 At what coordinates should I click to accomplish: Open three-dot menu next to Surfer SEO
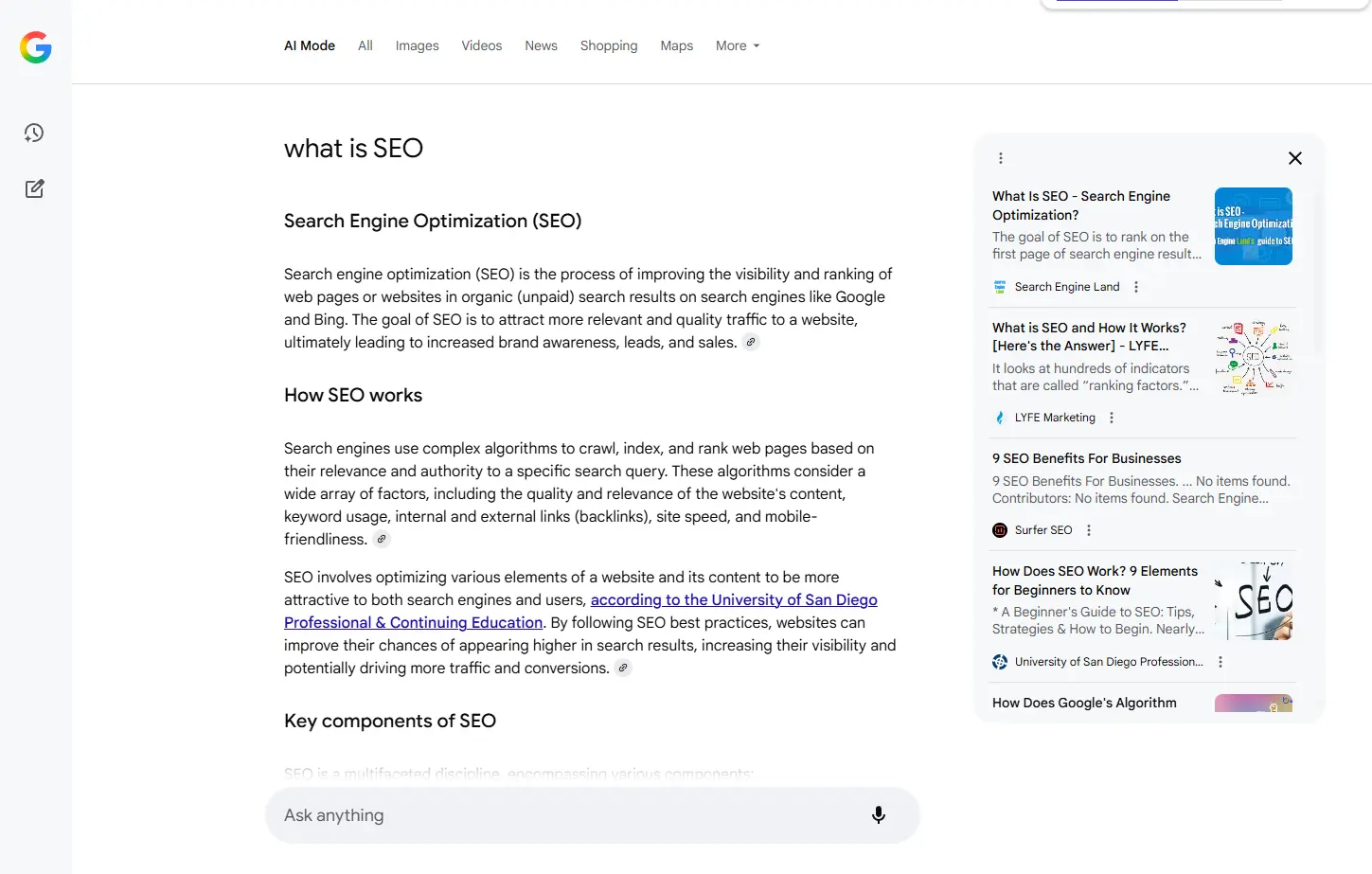pyautogui.click(x=1089, y=530)
